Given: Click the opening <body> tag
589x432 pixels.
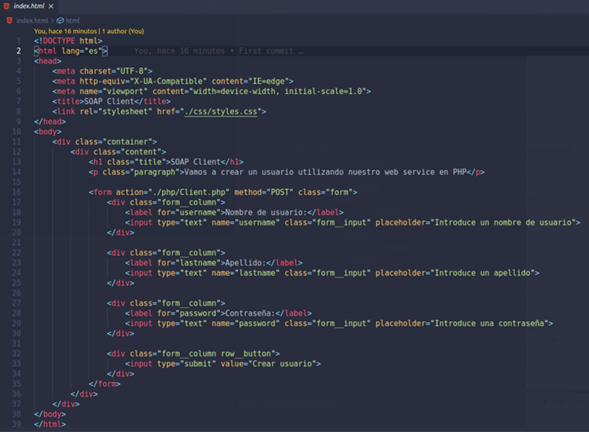Looking at the screenshot, I should pos(48,132).
